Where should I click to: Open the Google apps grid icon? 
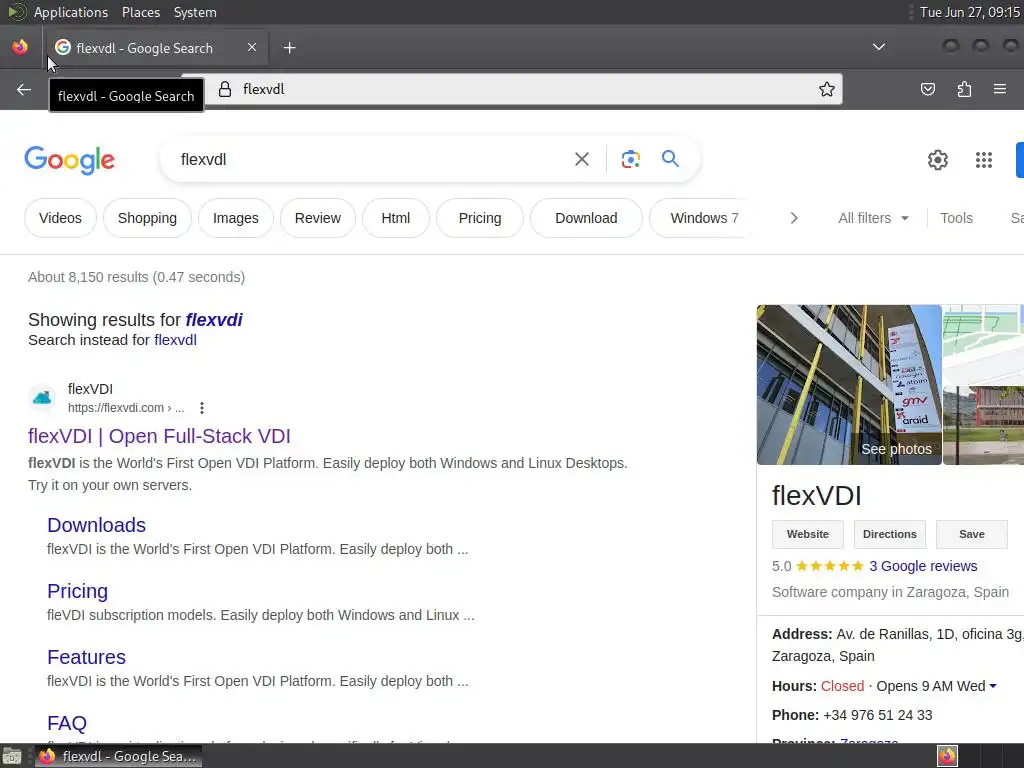[x=984, y=160]
